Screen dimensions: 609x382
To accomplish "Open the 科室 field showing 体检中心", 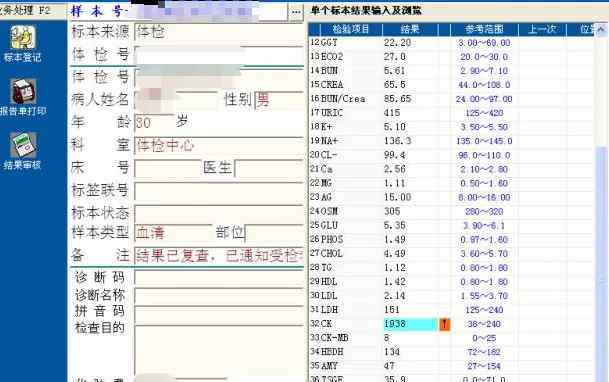I will (x=219, y=146).
